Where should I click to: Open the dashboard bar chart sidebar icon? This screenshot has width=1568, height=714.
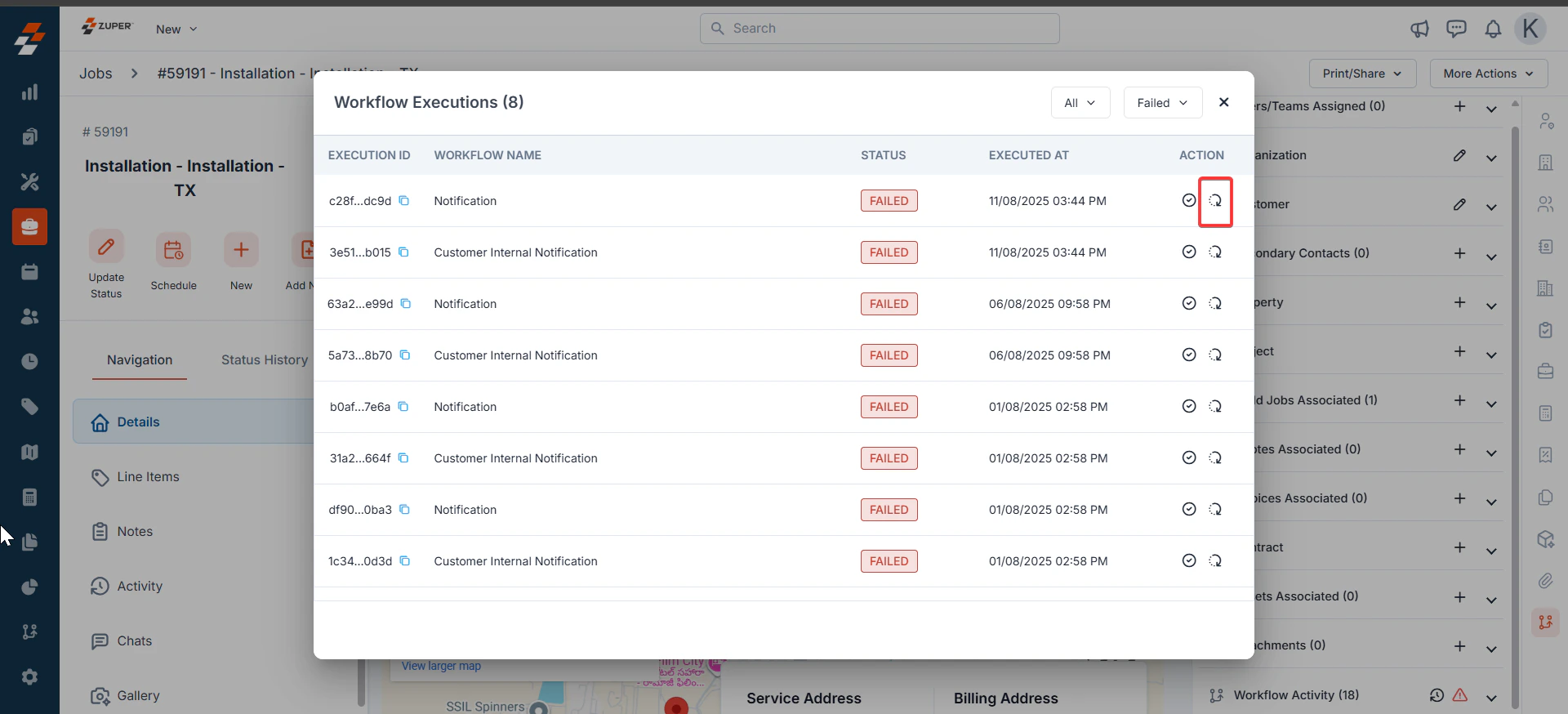pos(29,92)
